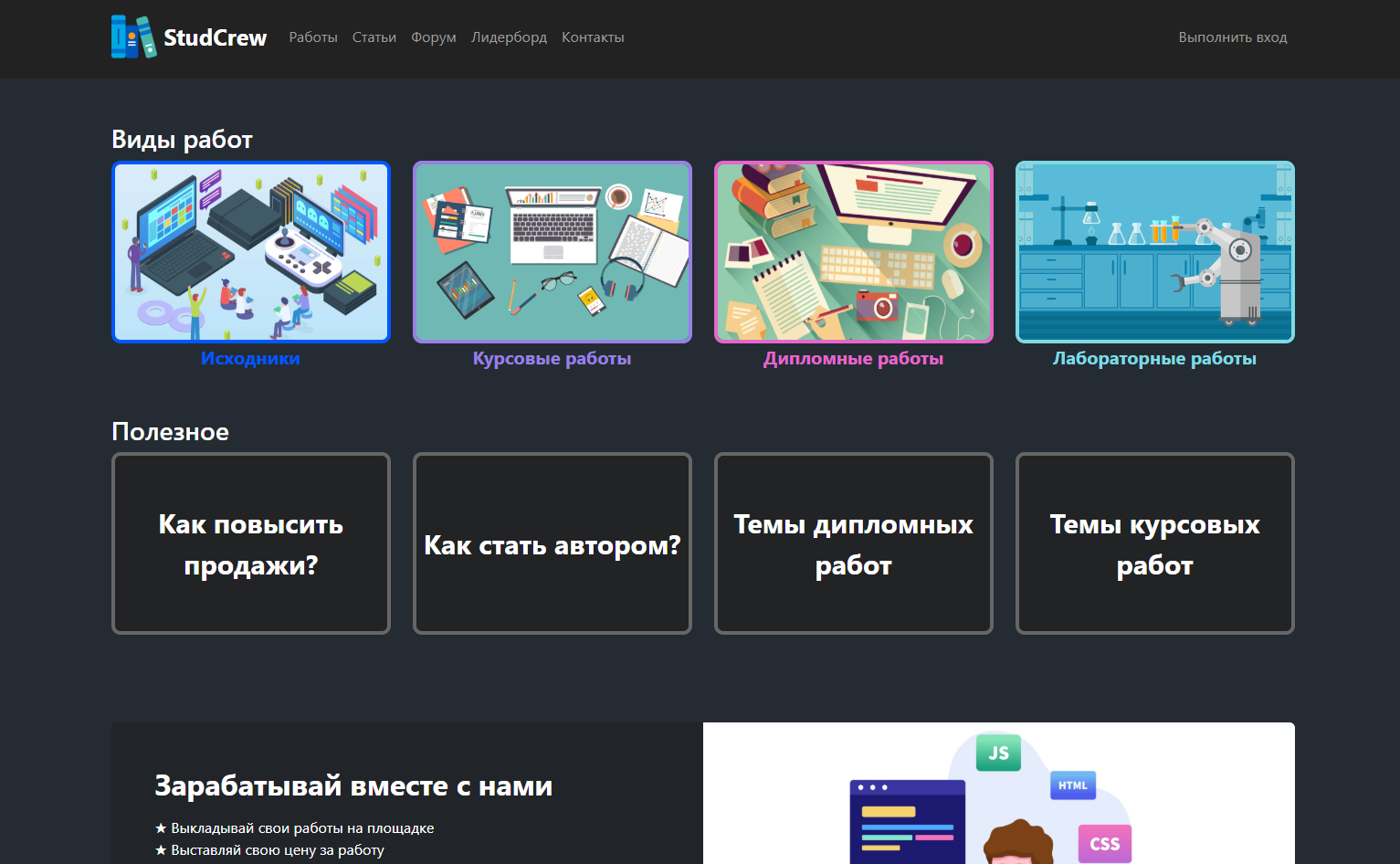1400x864 pixels.
Task: Open the Лабораторные работы thumbnail image
Action: 1154,252
